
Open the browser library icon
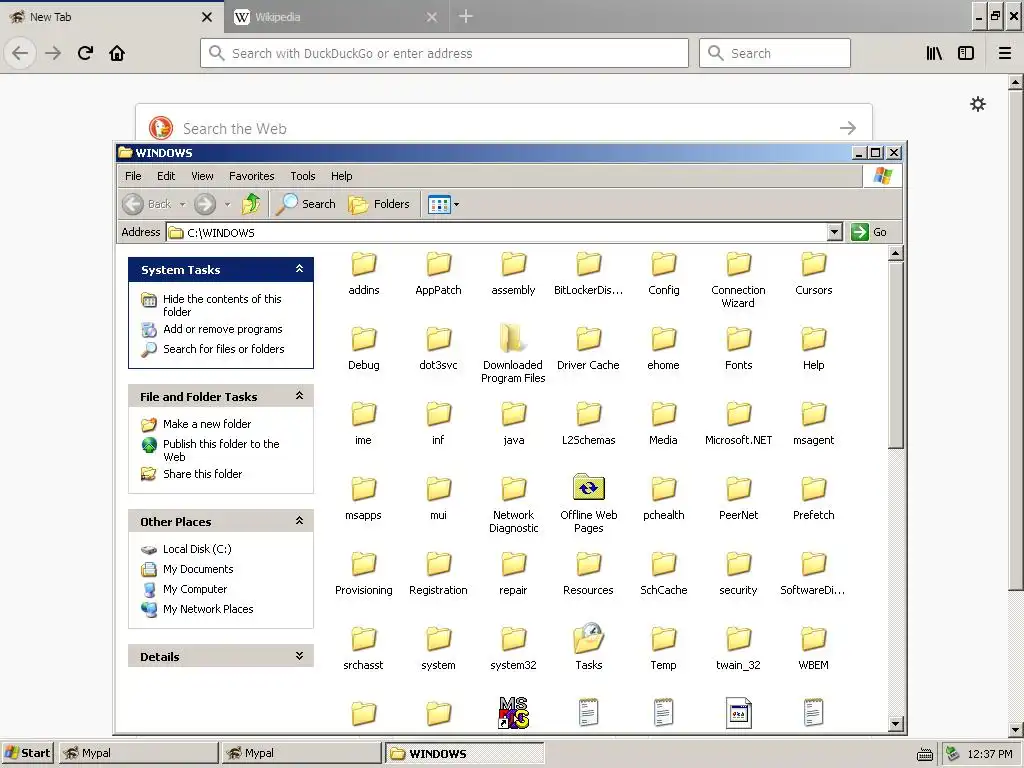point(934,54)
